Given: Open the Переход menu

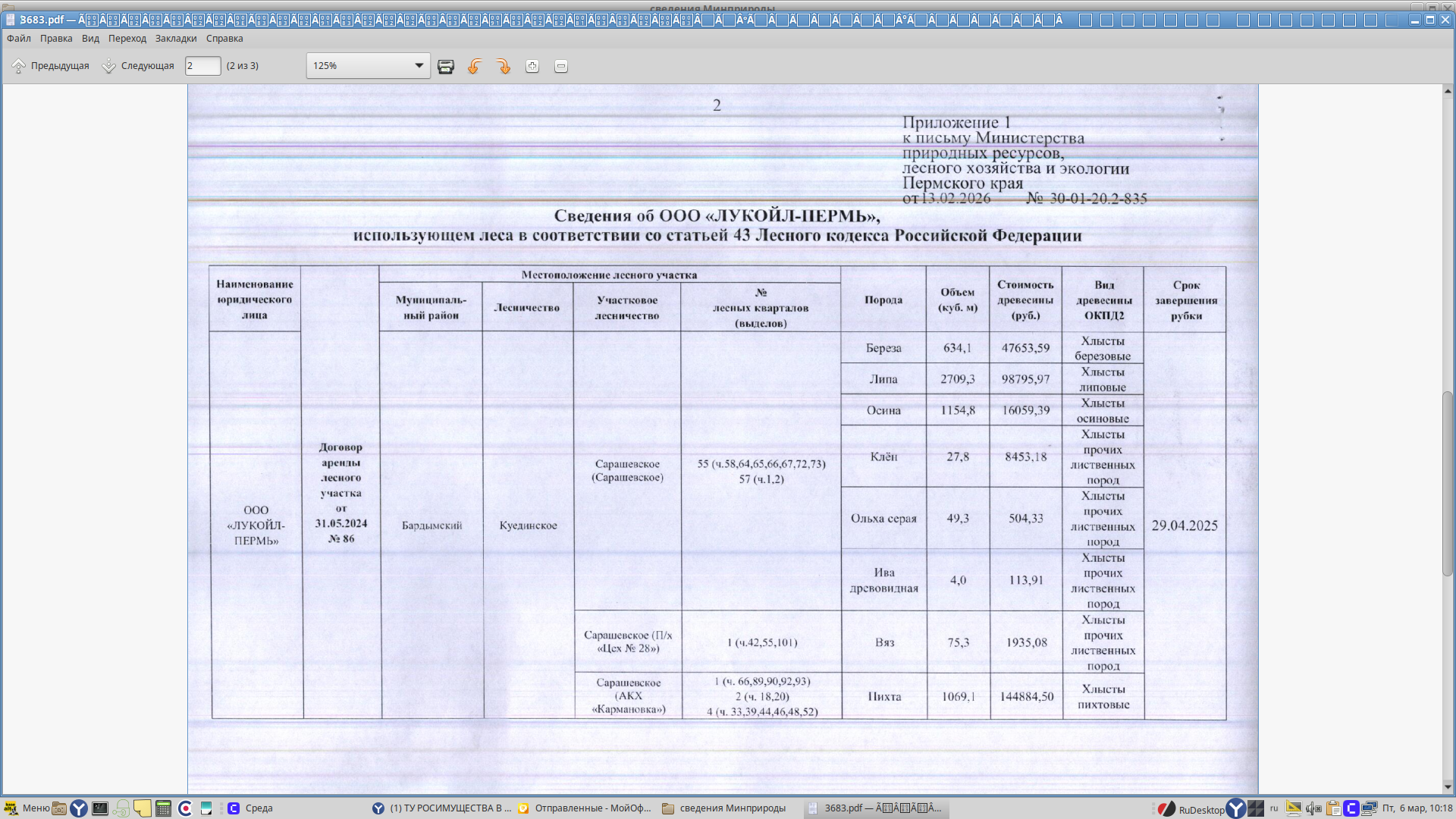Looking at the screenshot, I should pos(127,39).
